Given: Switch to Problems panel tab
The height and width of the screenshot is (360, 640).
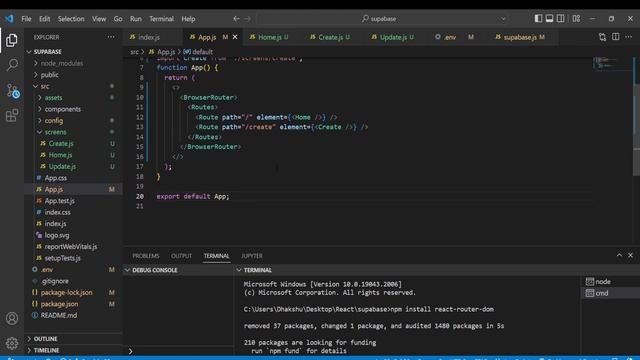Looking at the screenshot, I should [x=146, y=256].
